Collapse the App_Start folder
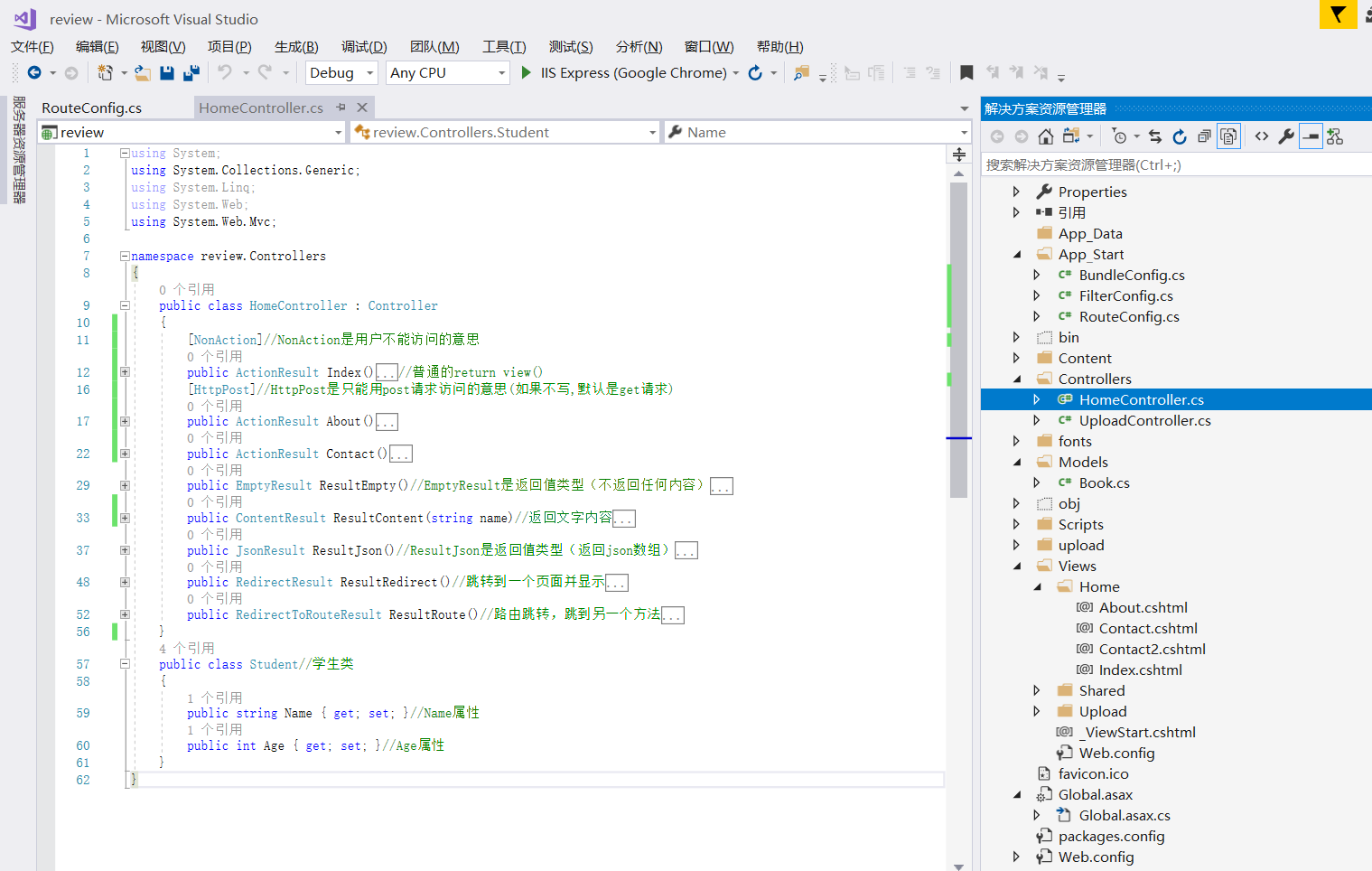 [x=1017, y=255]
